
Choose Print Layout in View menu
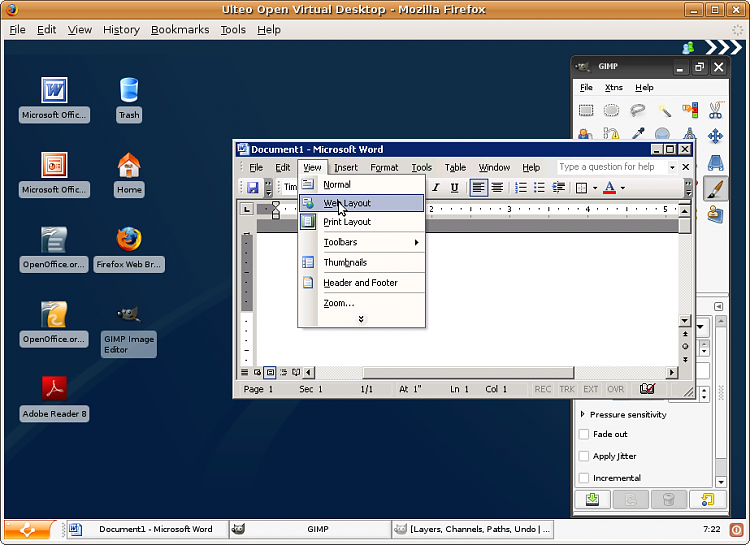(x=362, y=222)
